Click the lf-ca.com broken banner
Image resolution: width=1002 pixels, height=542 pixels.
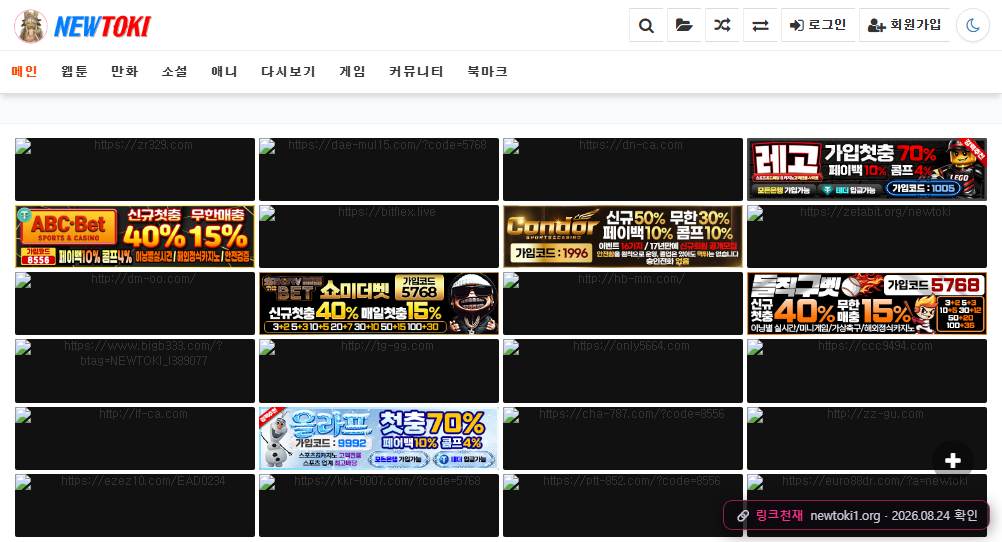point(135,438)
